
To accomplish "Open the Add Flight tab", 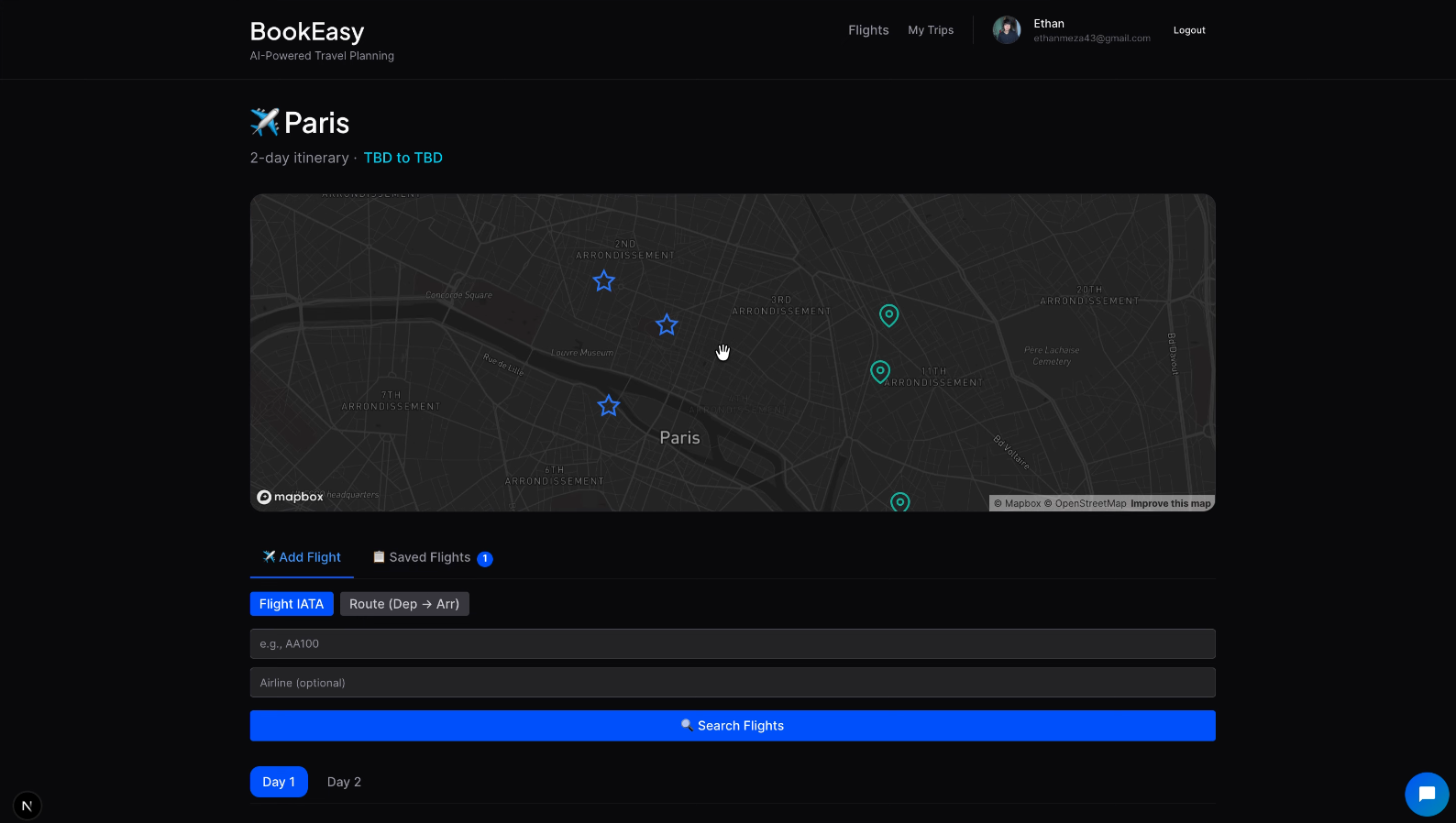I will (x=302, y=557).
